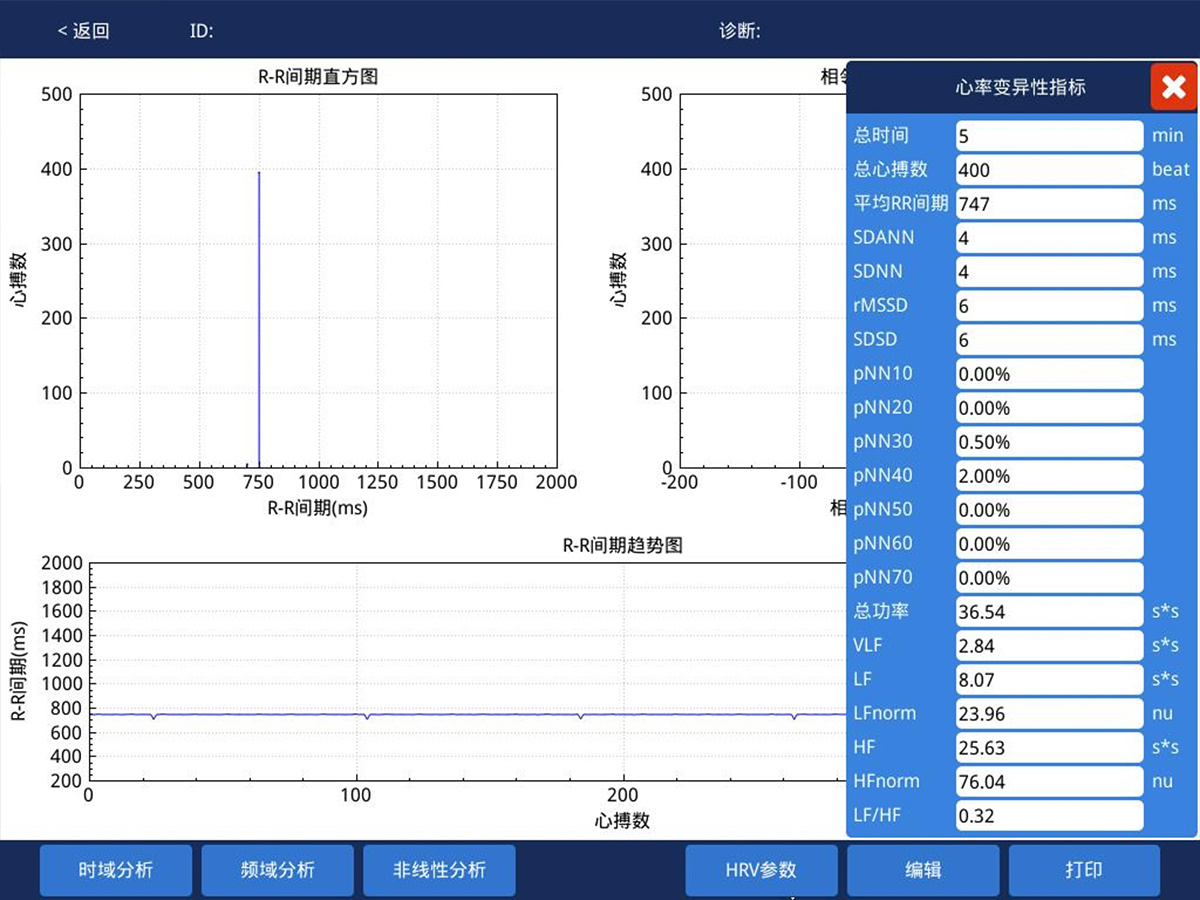Screen dimensions: 1200x900
Task: Switch to 频域分析 view
Action: pyautogui.click(x=278, y=870)
